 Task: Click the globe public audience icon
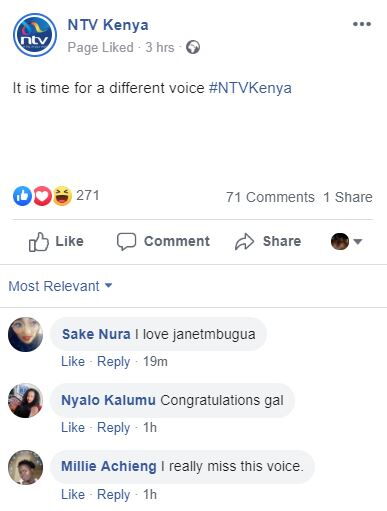pos(193,47)
